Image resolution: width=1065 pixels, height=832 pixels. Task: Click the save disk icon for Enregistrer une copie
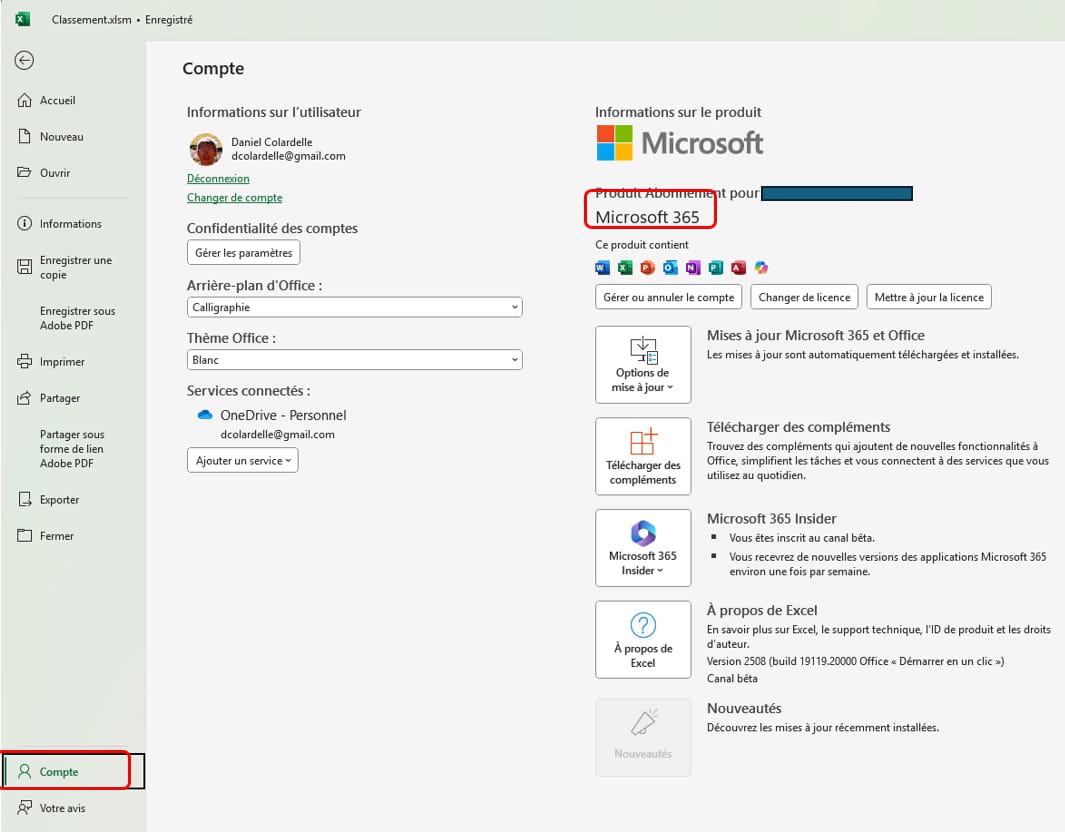(x=24, y=266)
